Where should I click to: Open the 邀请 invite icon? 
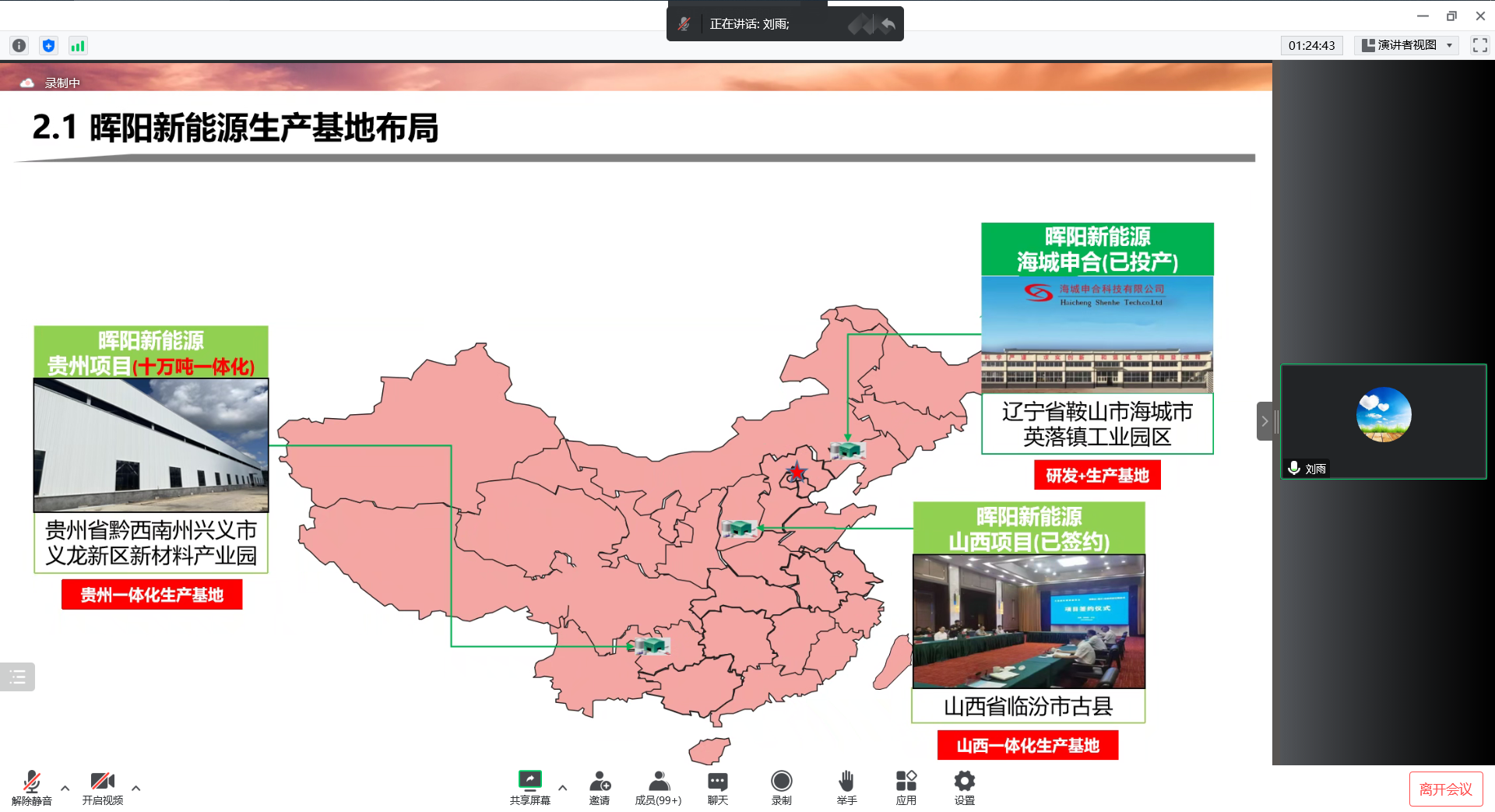coord(600,788)
